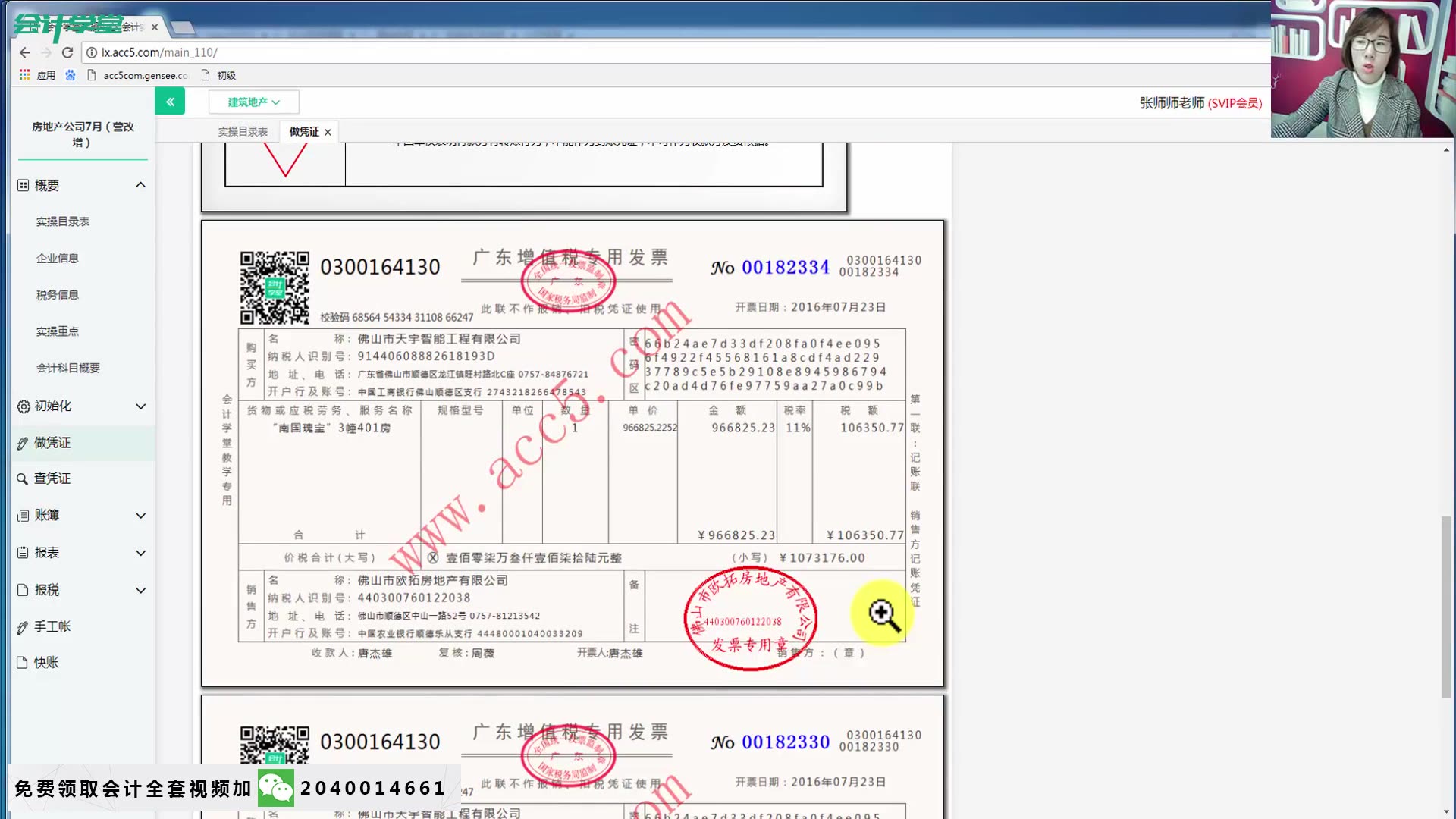This screenshot has width=1456, height=819.
Task: Expand the 报表 section chevron
Action: pos(140,553)
